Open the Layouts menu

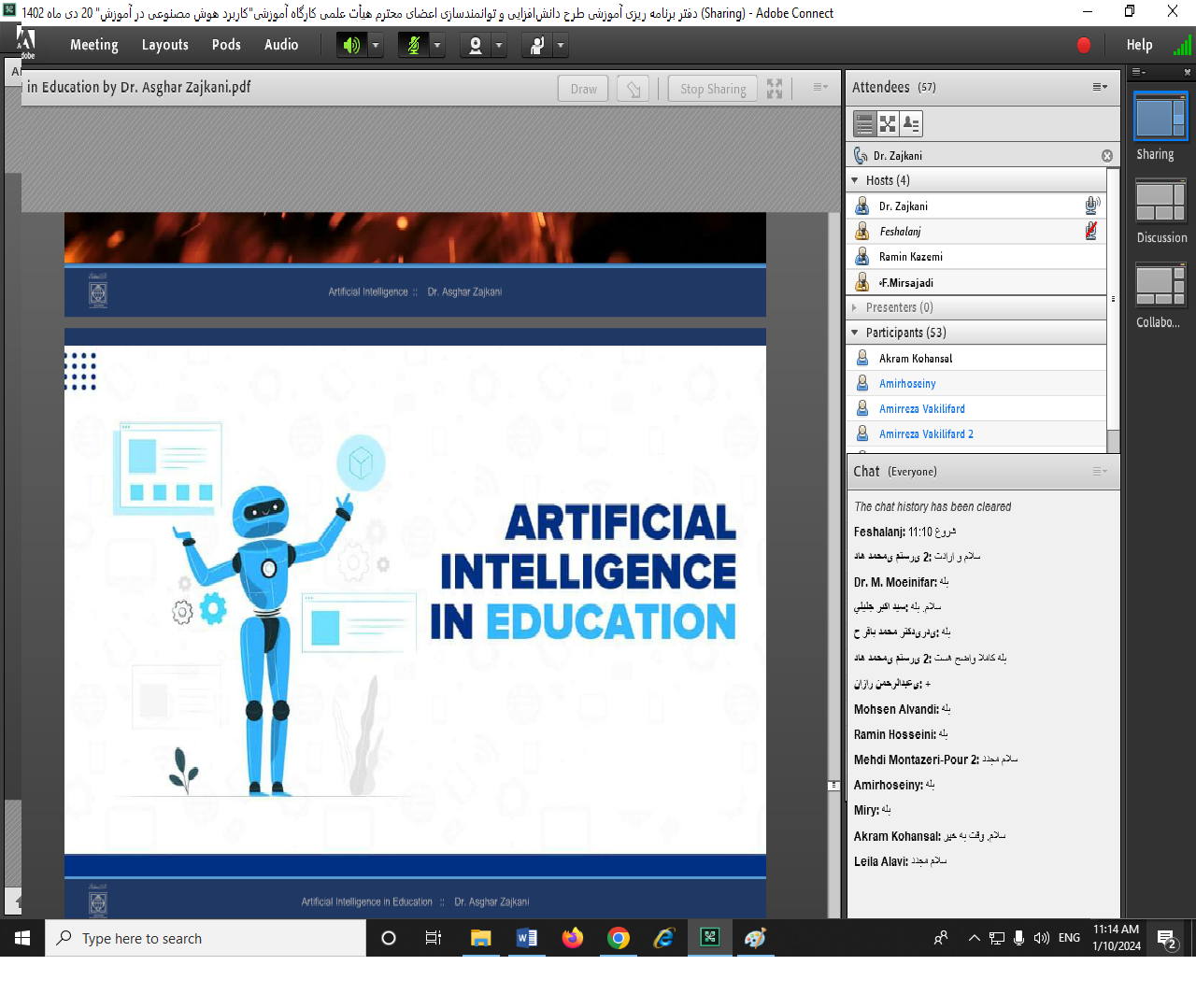[164, 45]
